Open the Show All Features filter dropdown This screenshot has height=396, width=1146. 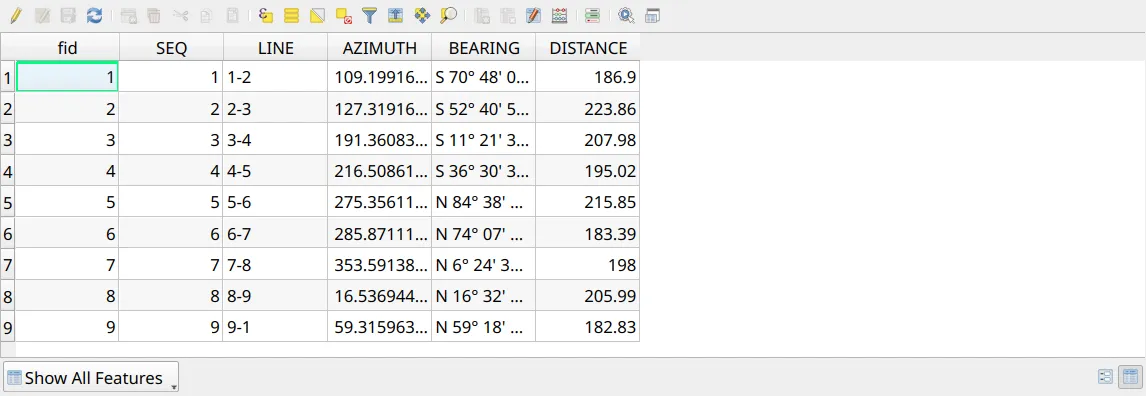click(91, 378)
